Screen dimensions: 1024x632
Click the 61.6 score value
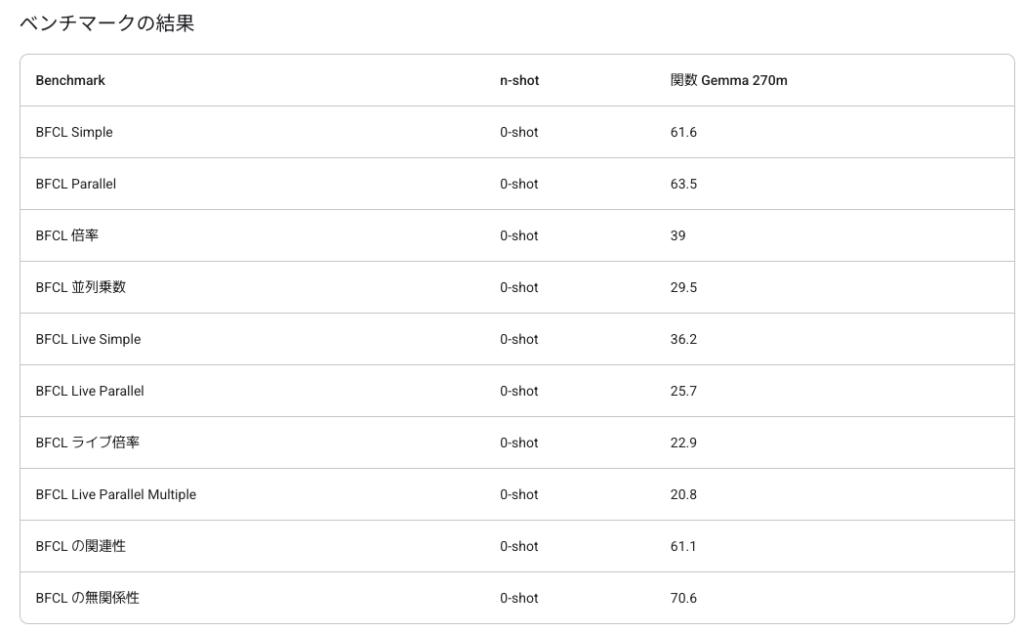coord(683,133)
